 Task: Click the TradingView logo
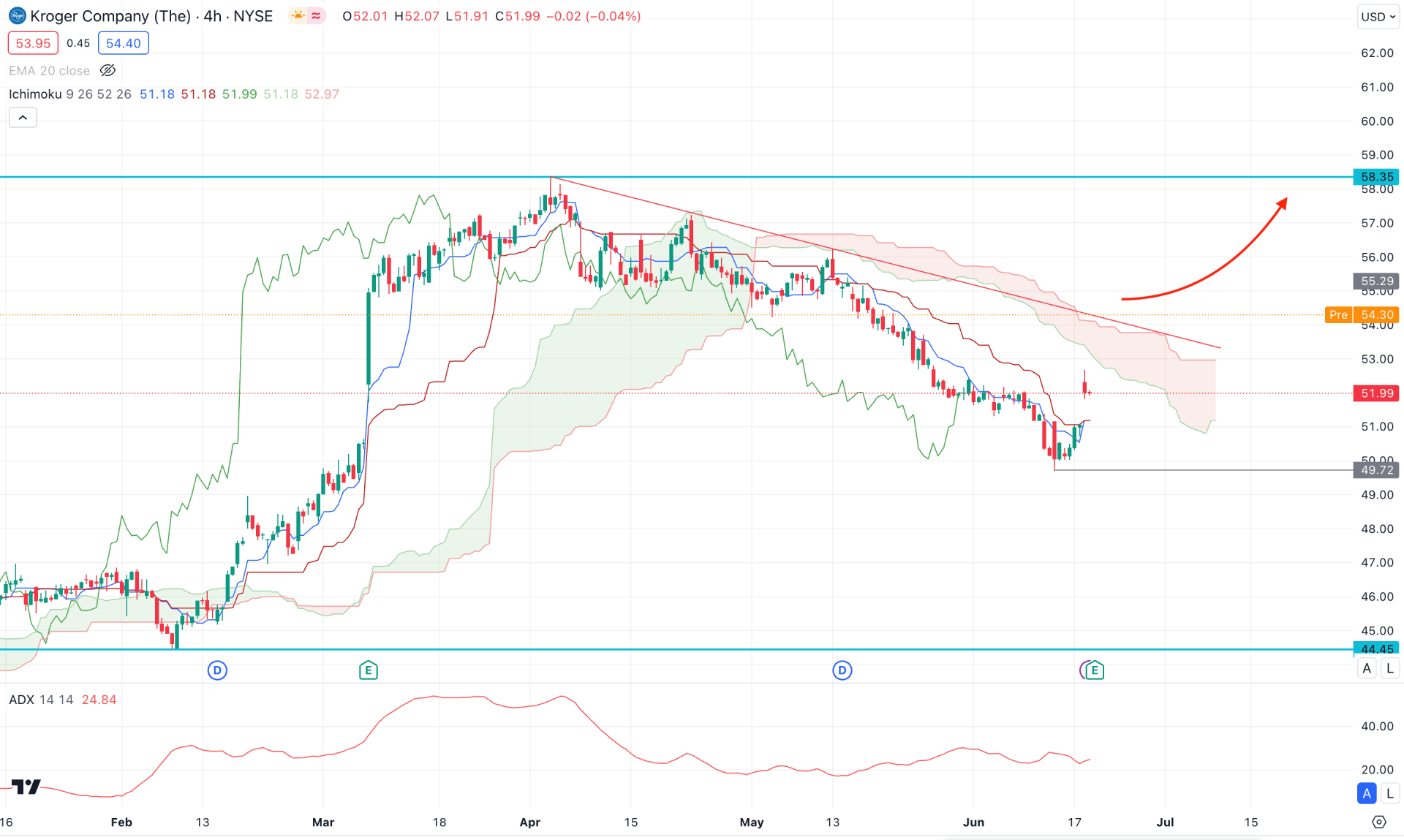26,787
